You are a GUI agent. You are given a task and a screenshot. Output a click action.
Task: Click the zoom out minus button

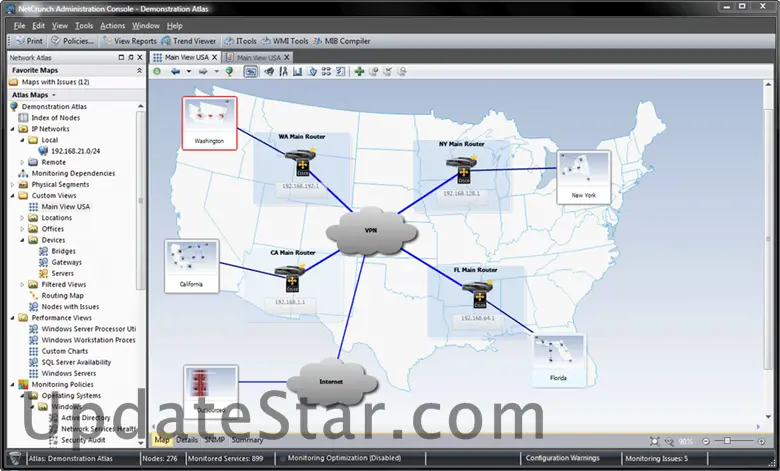tap(705, 441)
